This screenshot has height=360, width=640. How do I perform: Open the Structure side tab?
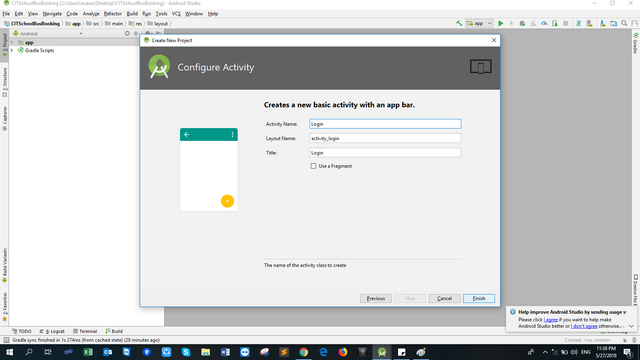point(4,82)
